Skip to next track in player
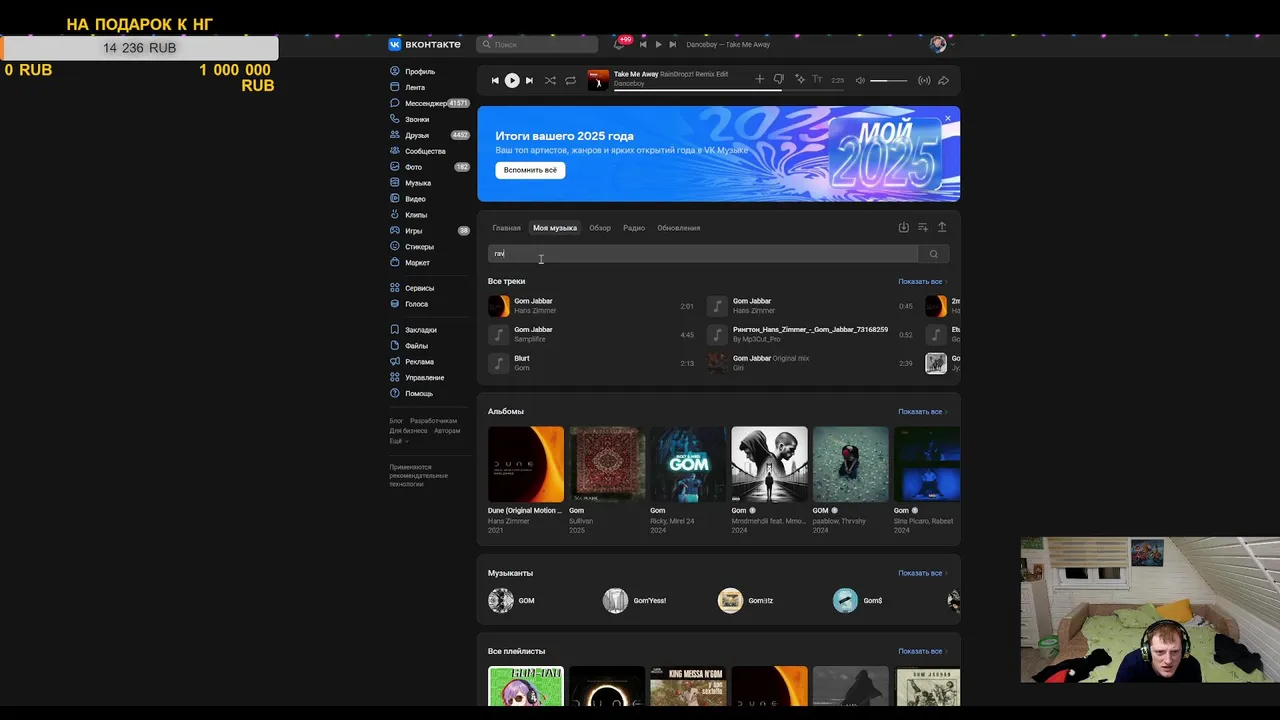This screenshot has height=720, width=1280. [530, 80]
